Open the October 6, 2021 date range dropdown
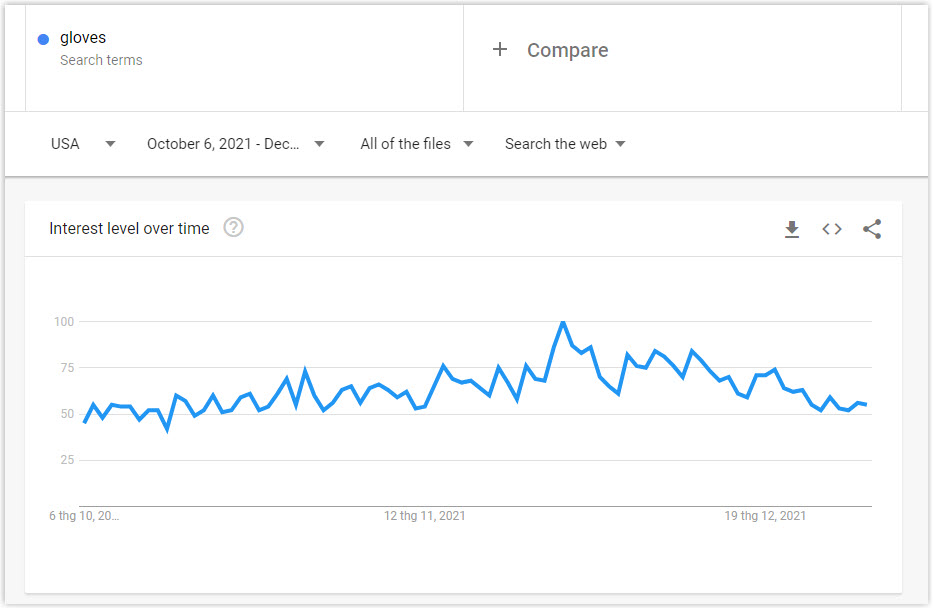Screen dimensions: 933x609 tap(235, 143)
